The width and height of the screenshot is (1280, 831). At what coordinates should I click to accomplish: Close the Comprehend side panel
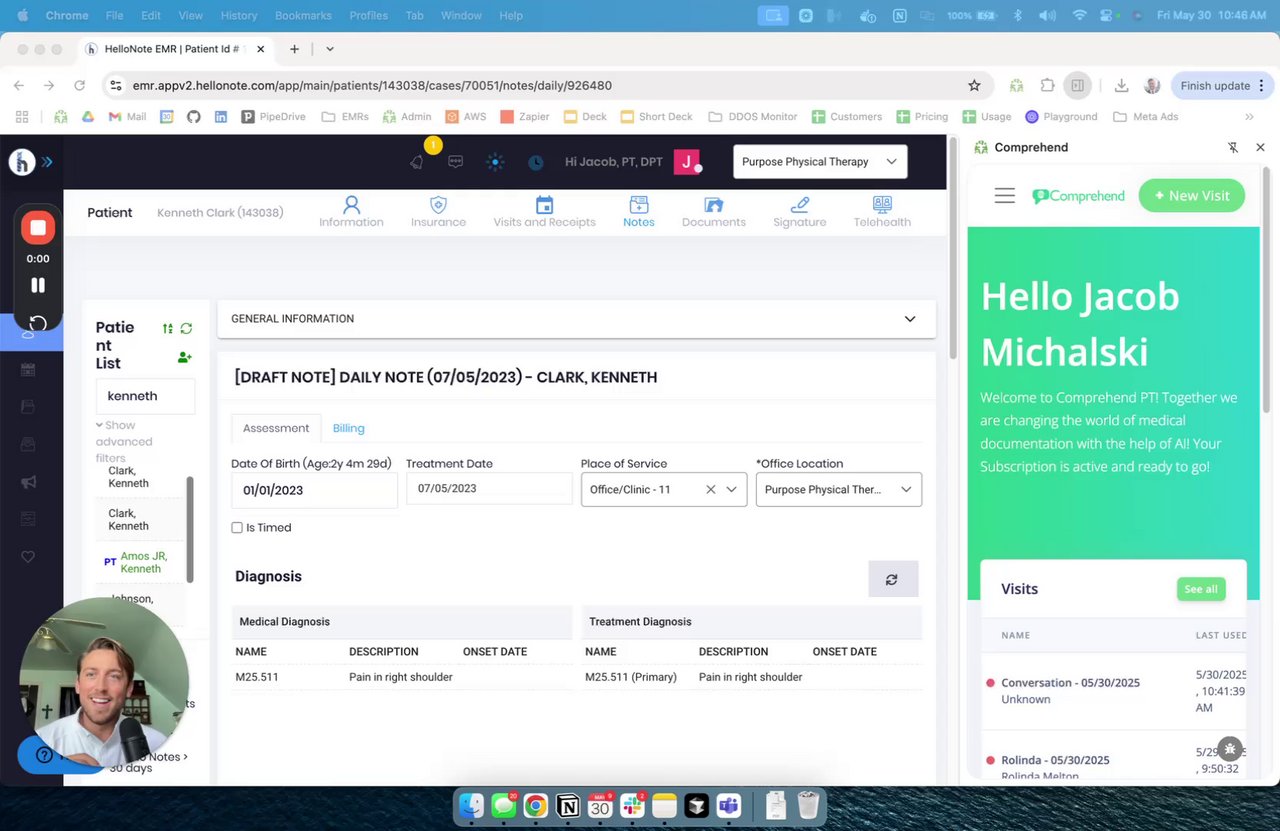coord(1260,147)
